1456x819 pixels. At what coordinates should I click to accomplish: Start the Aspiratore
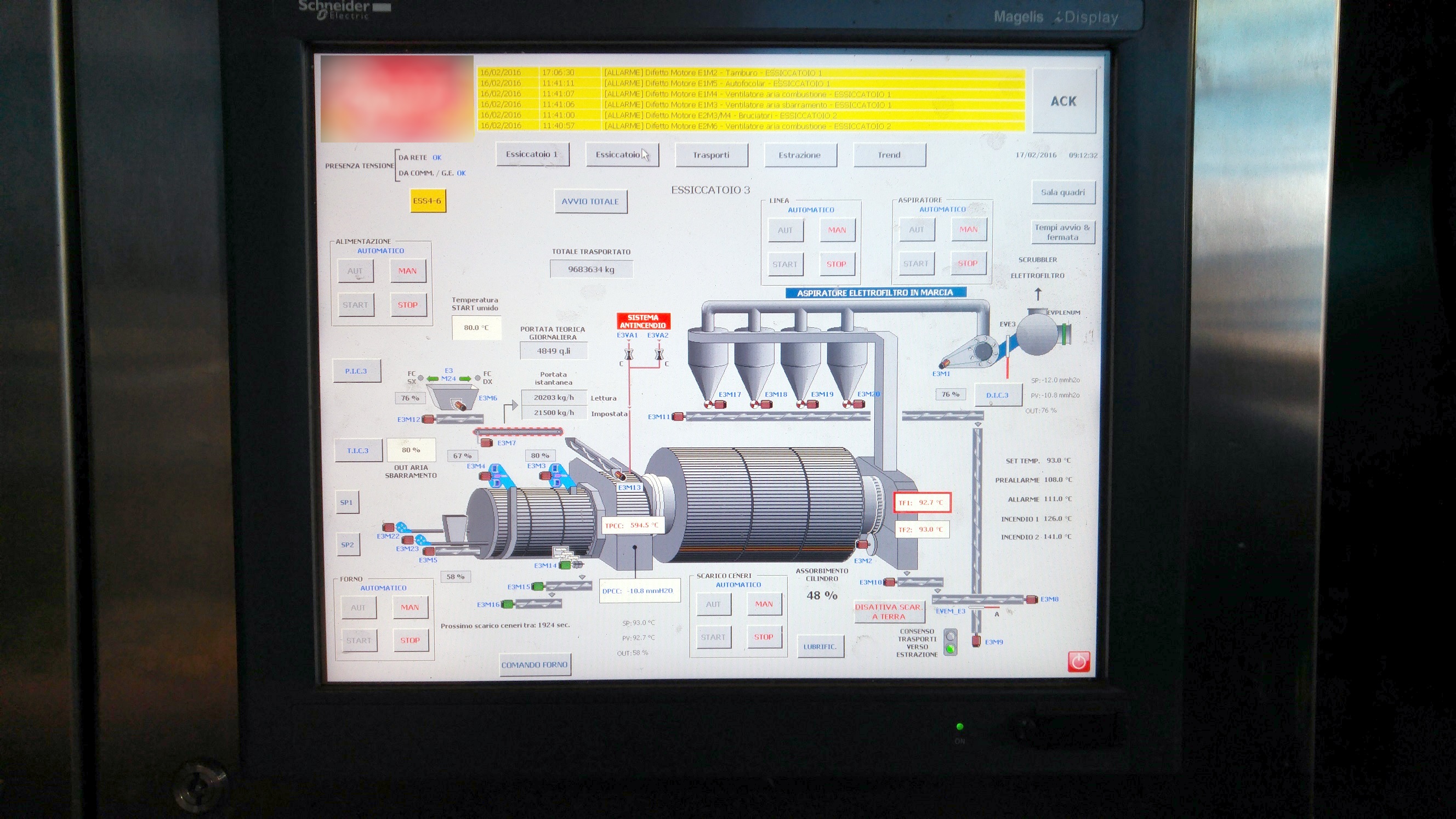[x=916, y=263]
